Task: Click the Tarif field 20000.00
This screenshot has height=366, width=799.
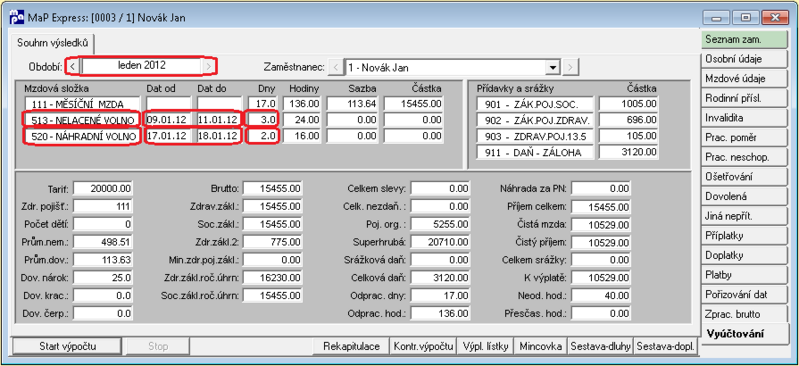Action: [x=103, y=189]
